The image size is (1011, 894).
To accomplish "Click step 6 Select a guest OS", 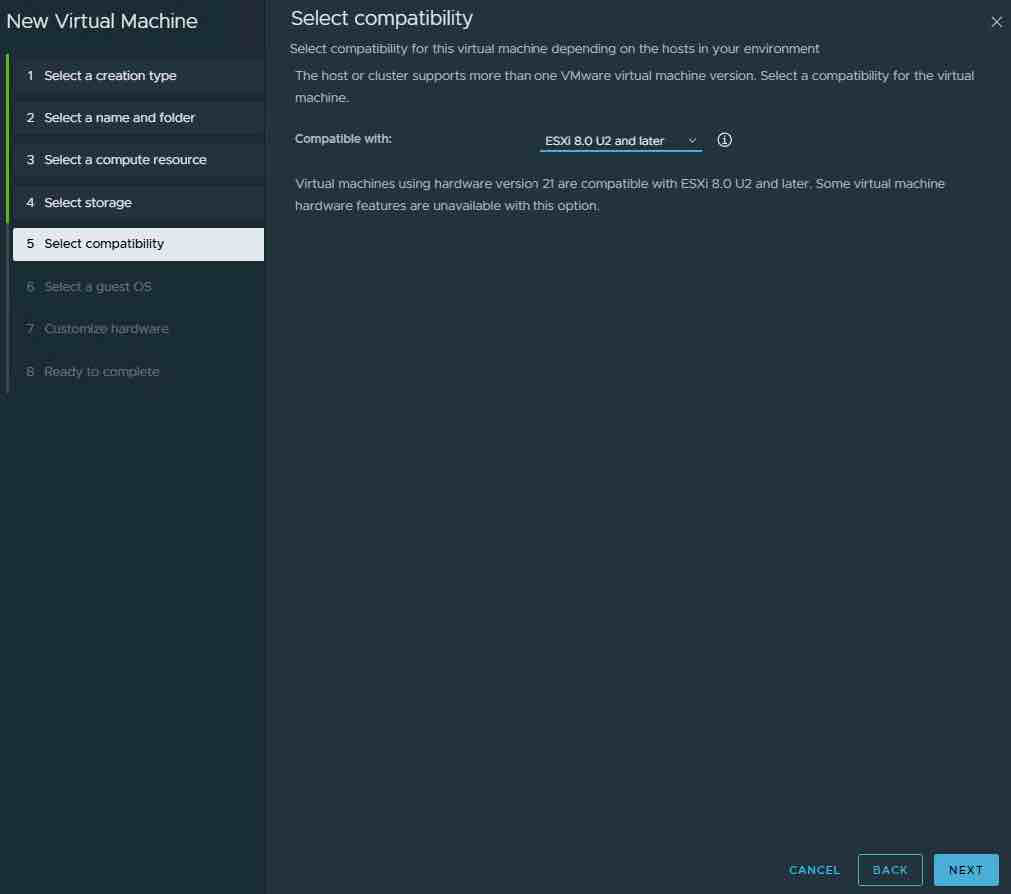I will pyautogui.click(x=98, y=287).
